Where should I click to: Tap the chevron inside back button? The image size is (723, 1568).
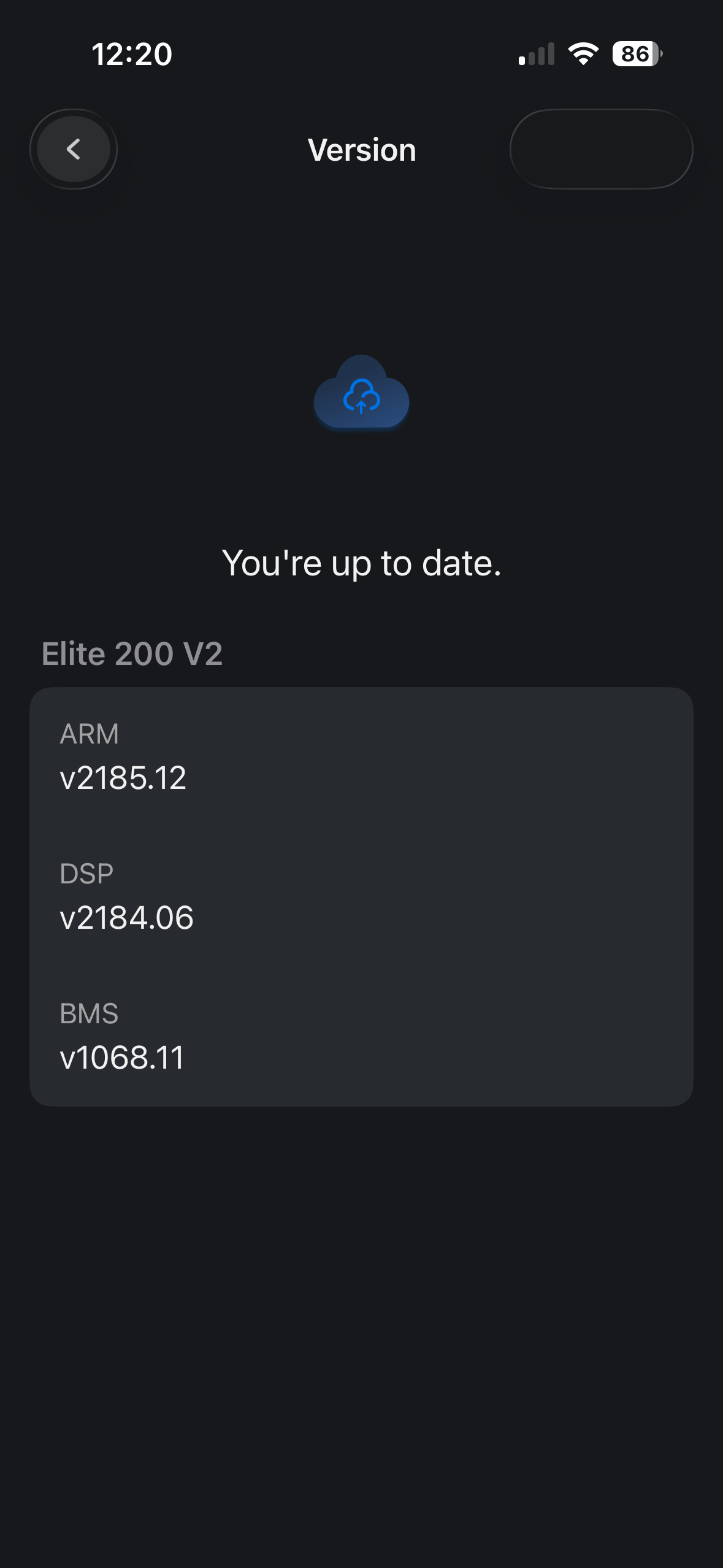[74, 149]
